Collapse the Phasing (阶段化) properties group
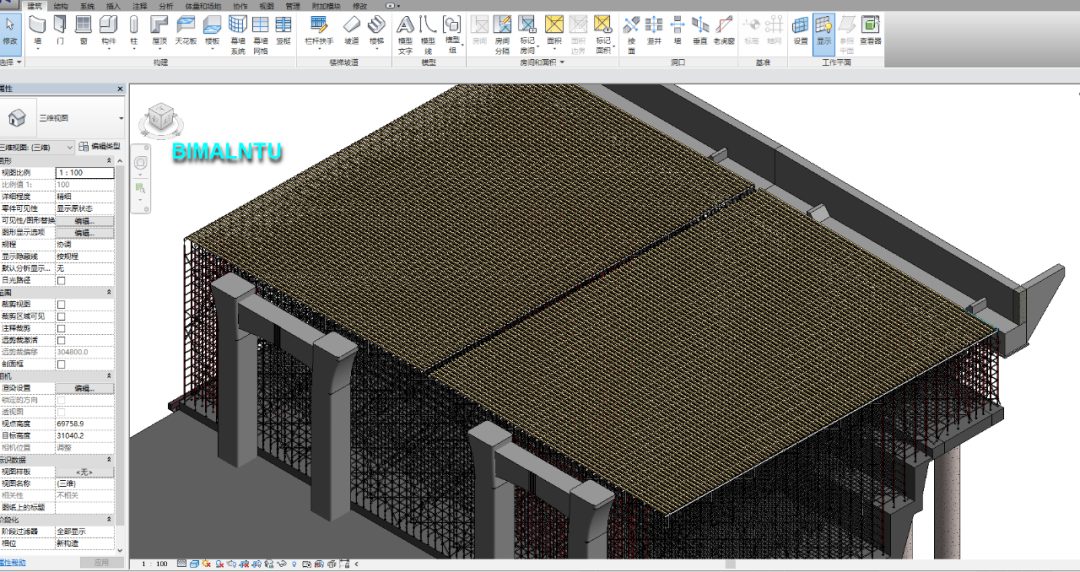The width and height of the screenshot is (1080, 572). point(109,519)
